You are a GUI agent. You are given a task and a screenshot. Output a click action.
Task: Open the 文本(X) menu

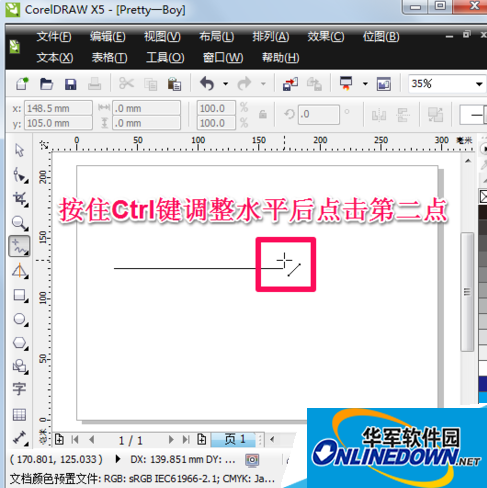coord(55,58)
